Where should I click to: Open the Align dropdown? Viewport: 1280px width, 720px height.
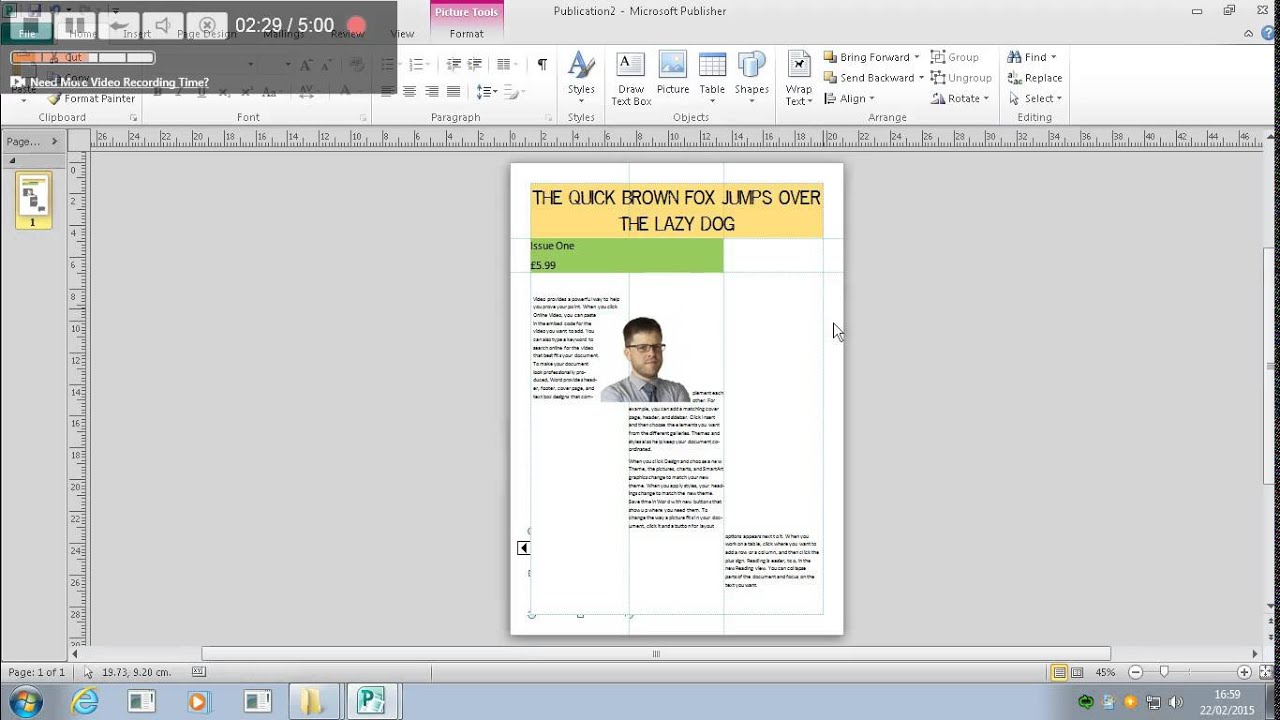coord(849,98)
